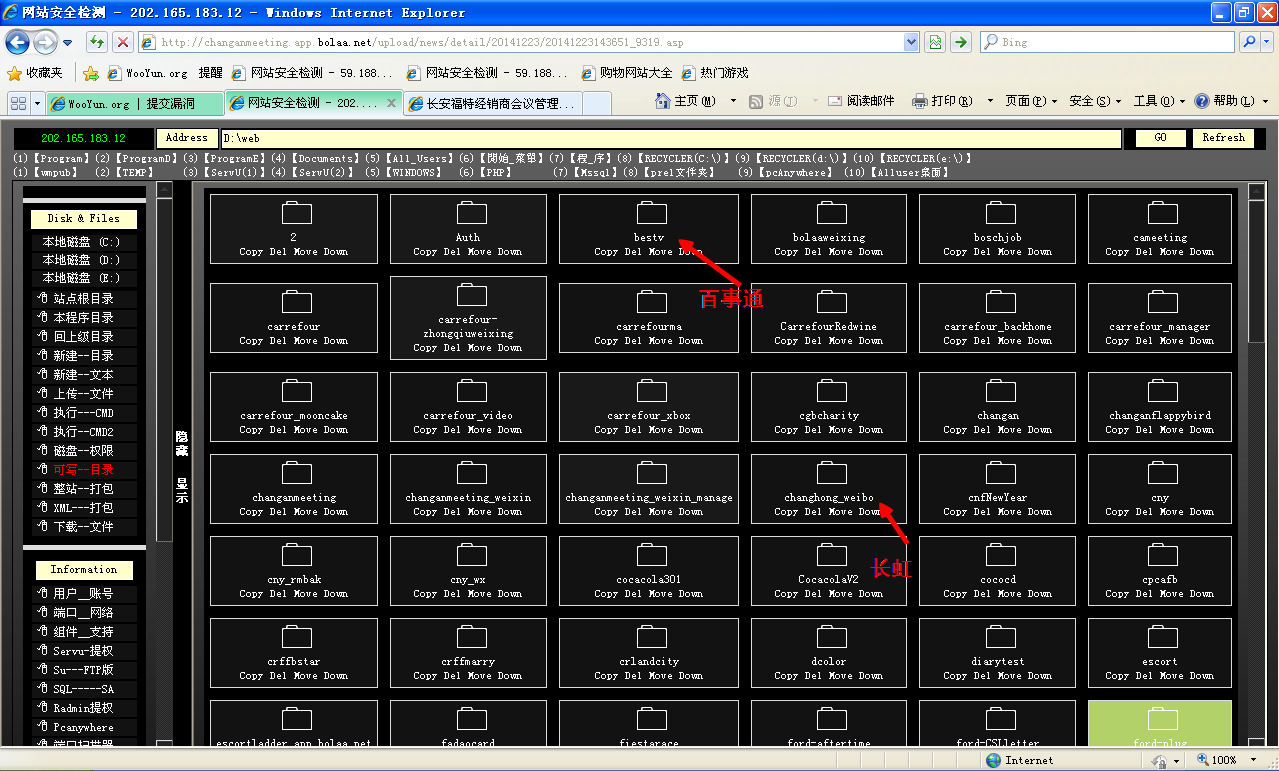Image resolution: width=1279 pixels, height=771 pixels.
Task: Click the 【pcAnywhere】 path shortcut
Action: click(794, 172)
